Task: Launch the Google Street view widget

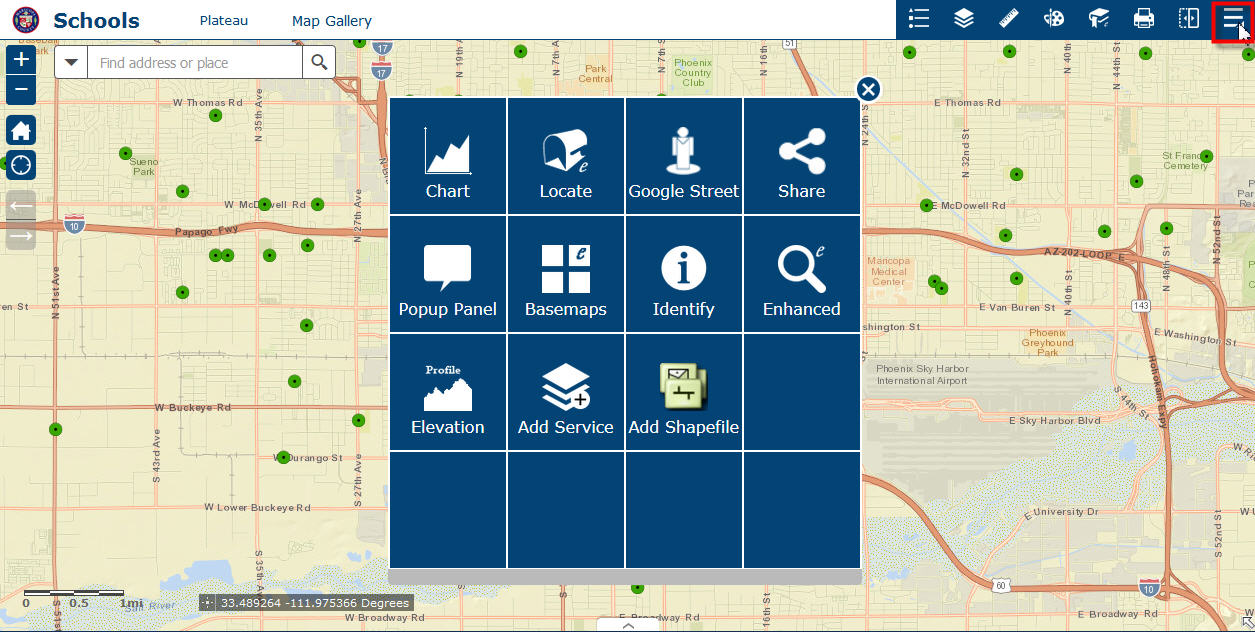Action: pos(683,156)
